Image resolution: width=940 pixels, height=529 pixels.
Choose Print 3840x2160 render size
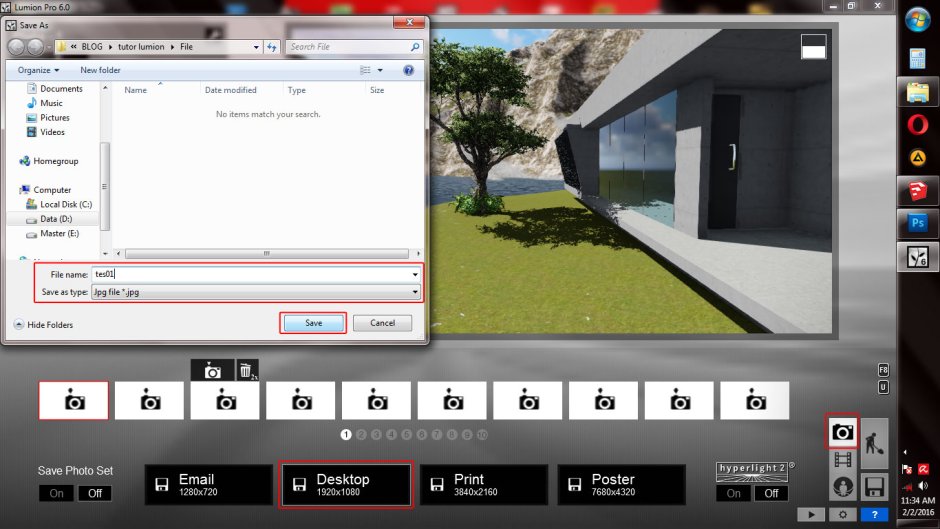(483, 485)
